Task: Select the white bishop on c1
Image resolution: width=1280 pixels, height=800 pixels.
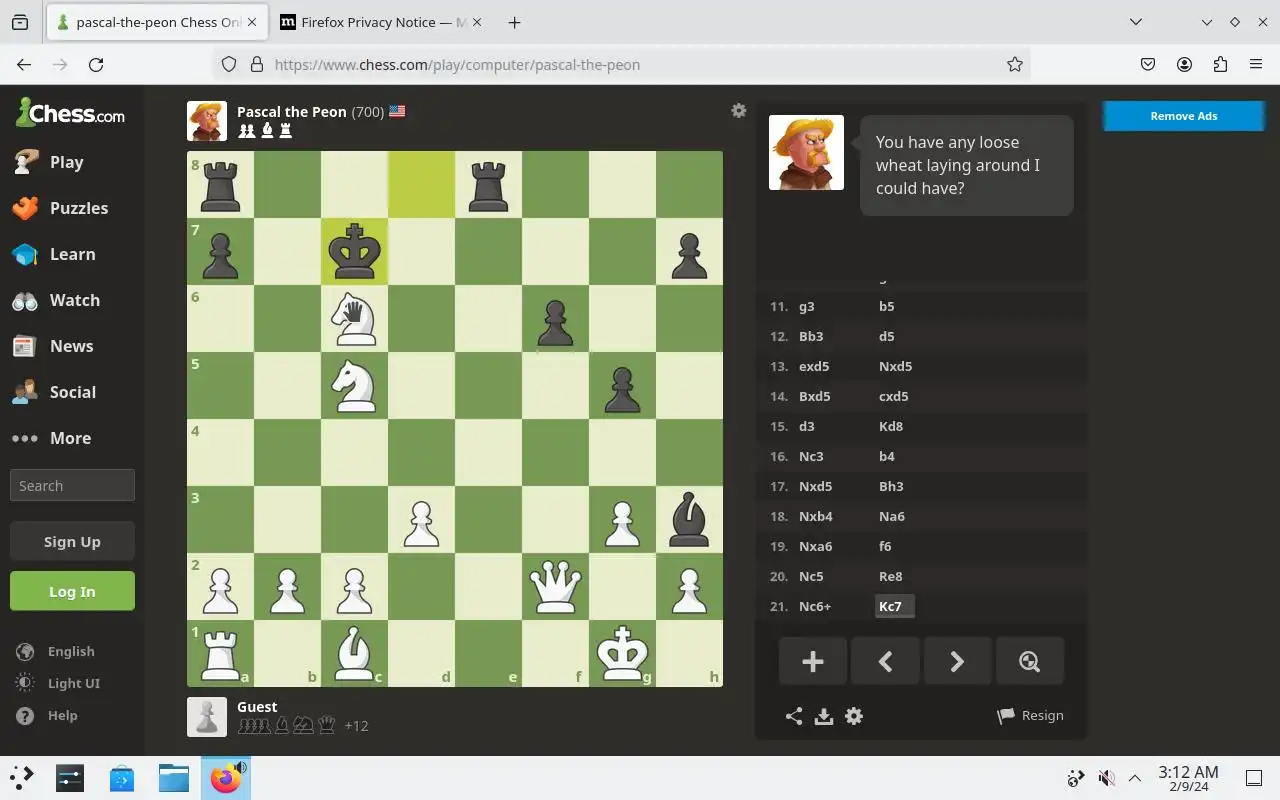Action: [x=354, y=653]
